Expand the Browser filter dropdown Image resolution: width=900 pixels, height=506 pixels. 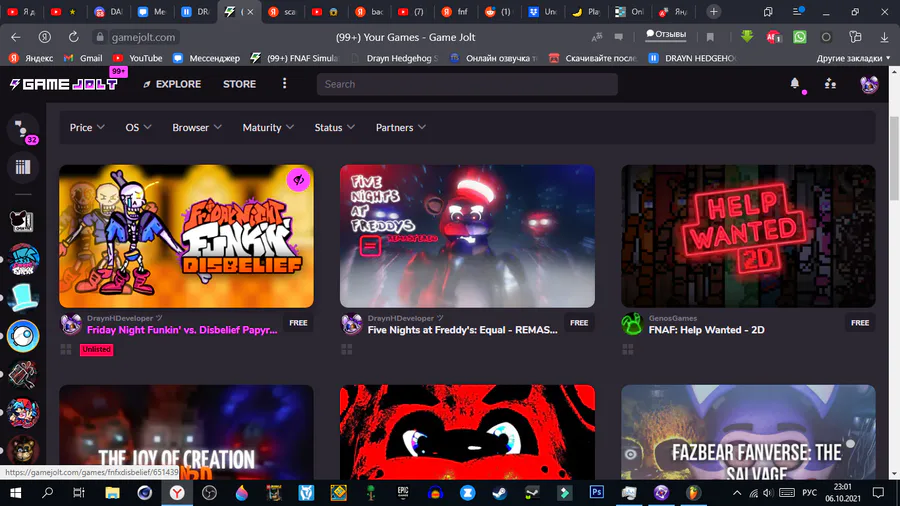pyautogui.click(x=197, y=127)
